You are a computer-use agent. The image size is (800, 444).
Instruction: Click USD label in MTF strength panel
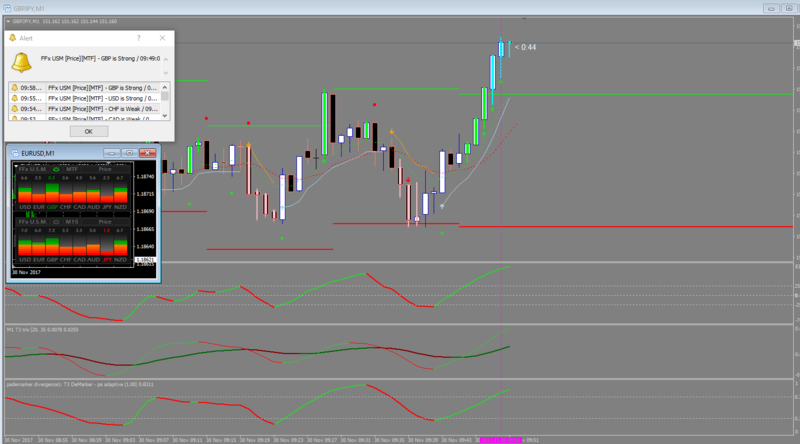pyautogui.click(x=25, y=207)
